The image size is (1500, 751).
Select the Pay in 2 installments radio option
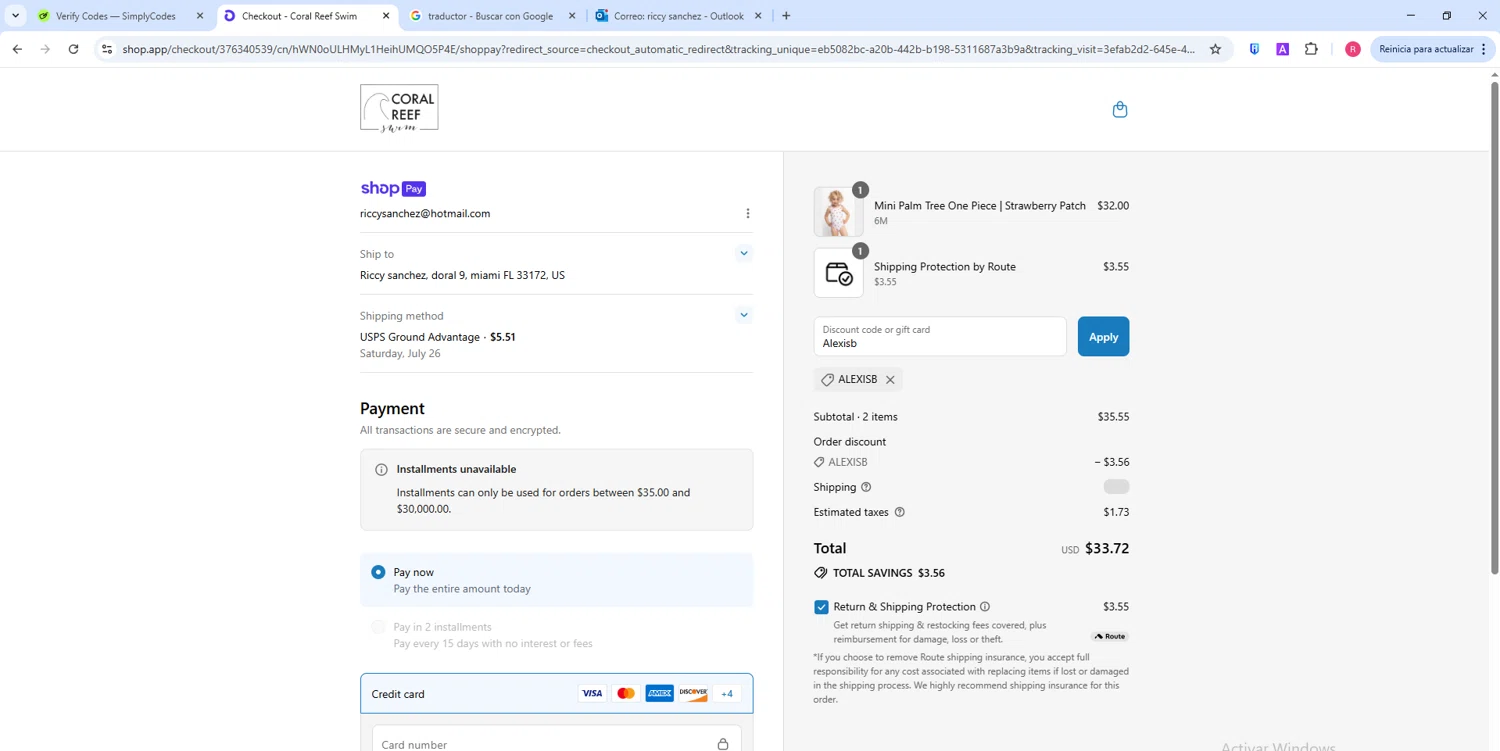coord(378,627)
